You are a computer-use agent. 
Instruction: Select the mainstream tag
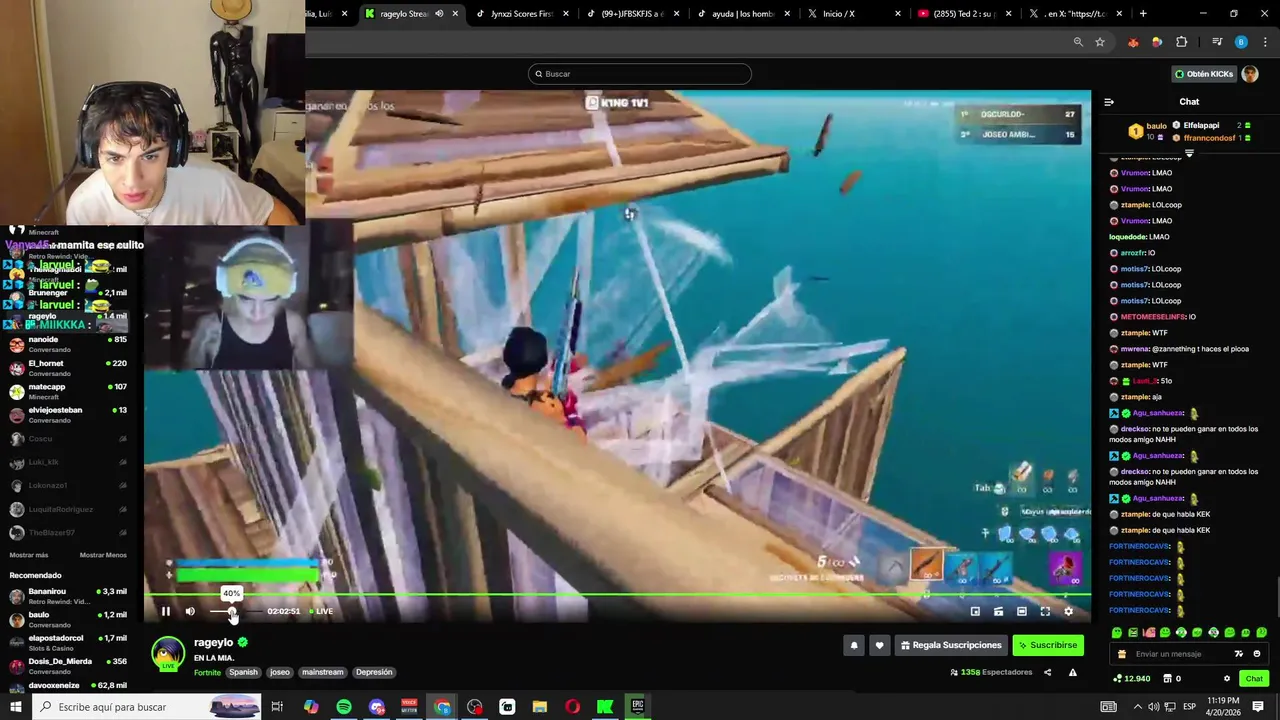coord(322,673)
